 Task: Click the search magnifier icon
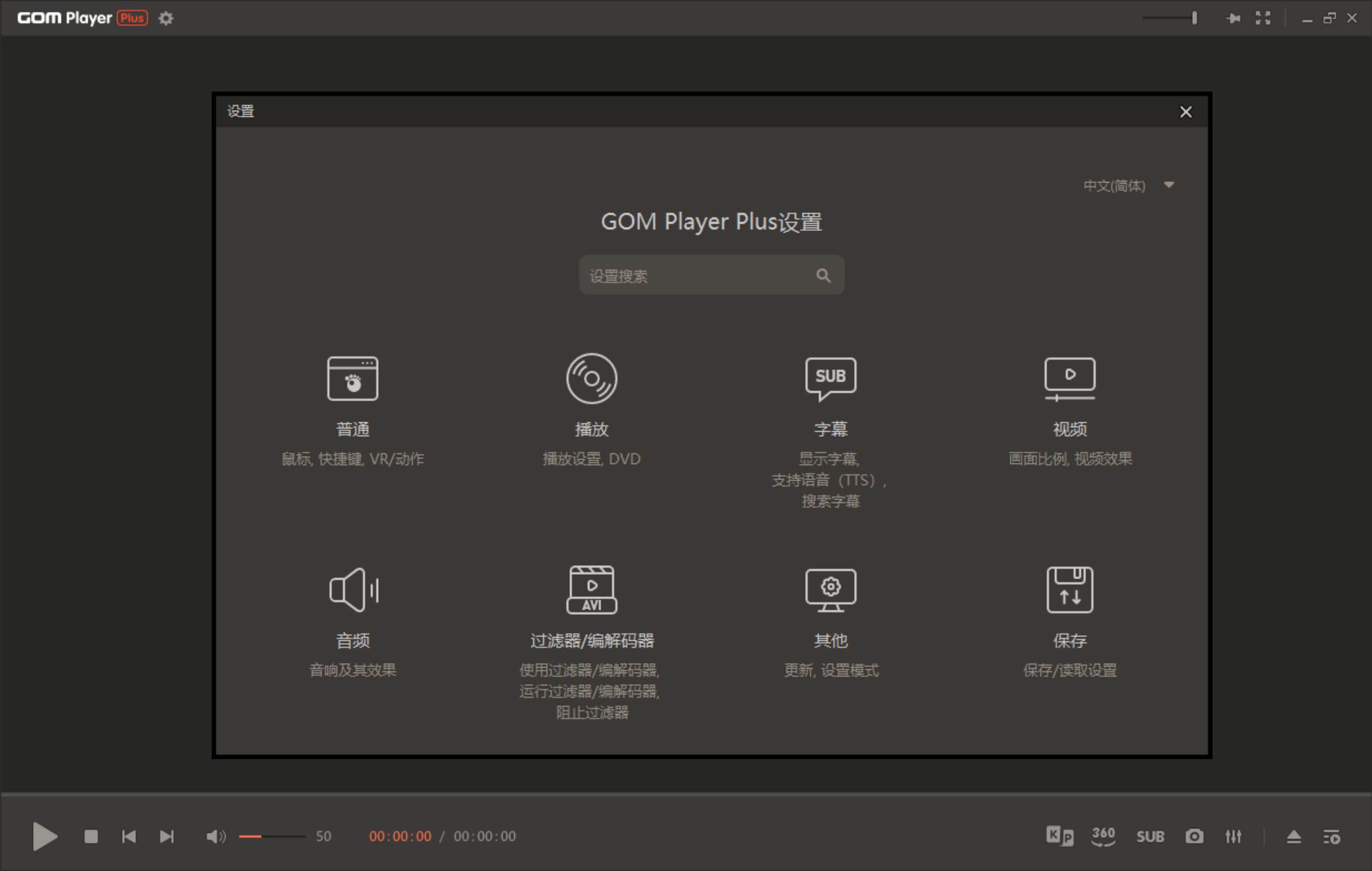[x=823, y=275]
